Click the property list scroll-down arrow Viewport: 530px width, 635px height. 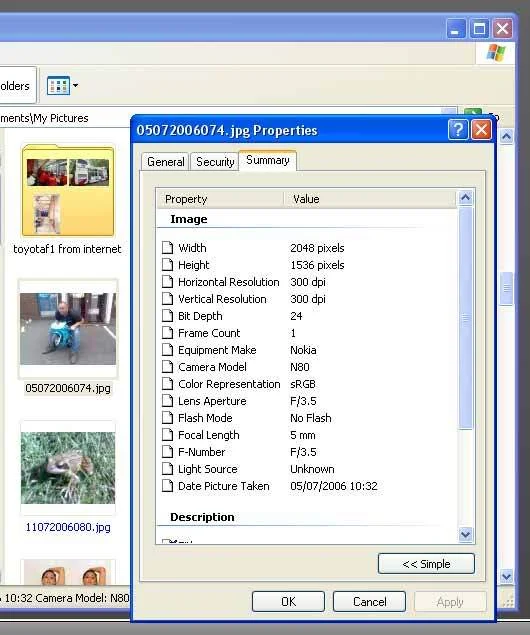[x=466, y=535]
